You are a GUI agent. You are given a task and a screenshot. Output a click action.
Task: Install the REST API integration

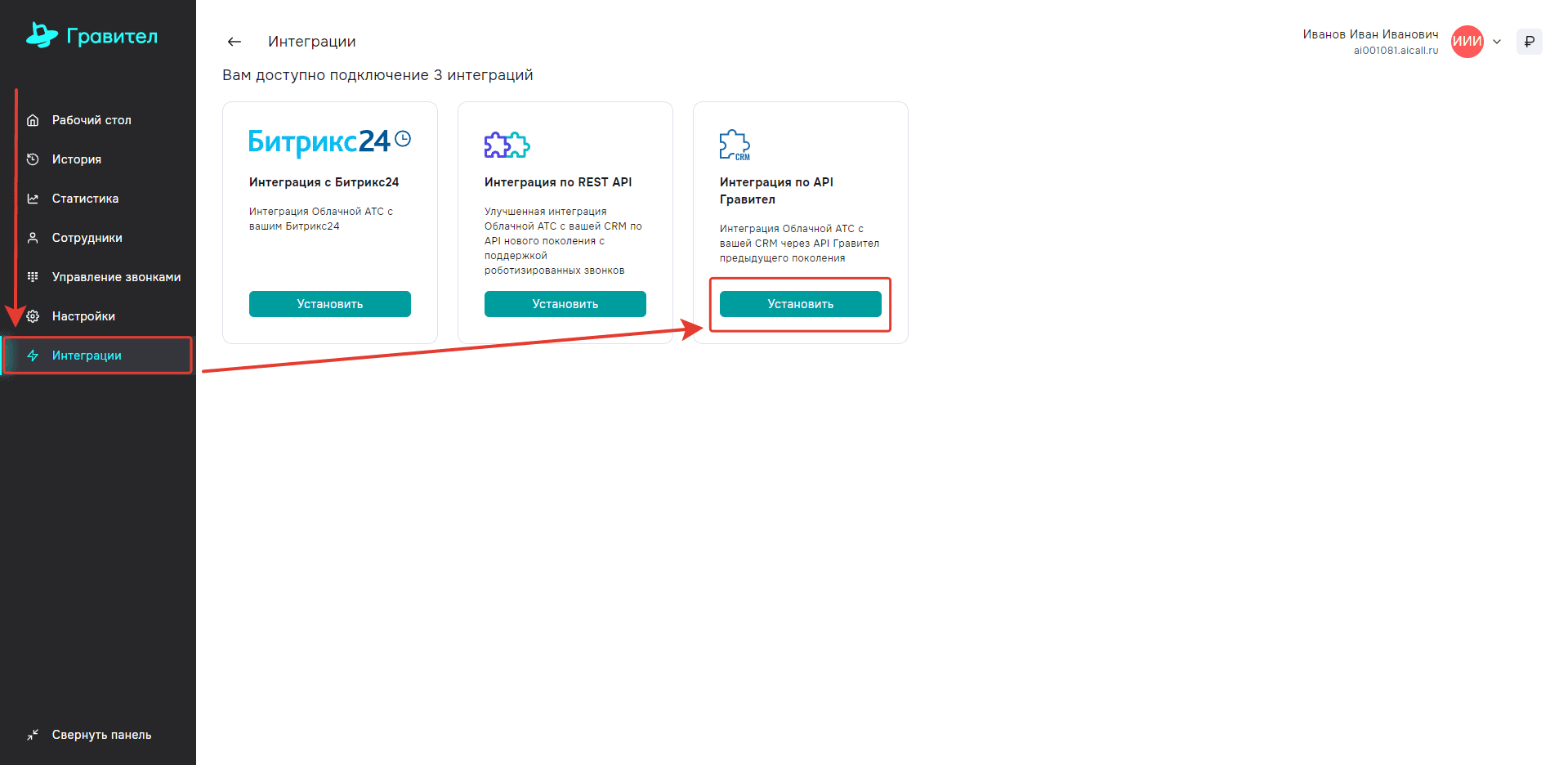565,304
